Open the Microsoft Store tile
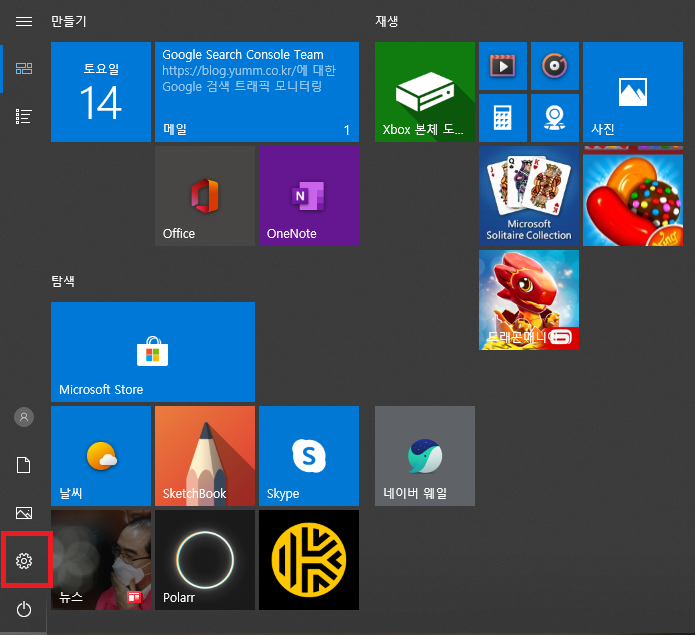Screen dimensions: 695x635 tap(153, 352)
